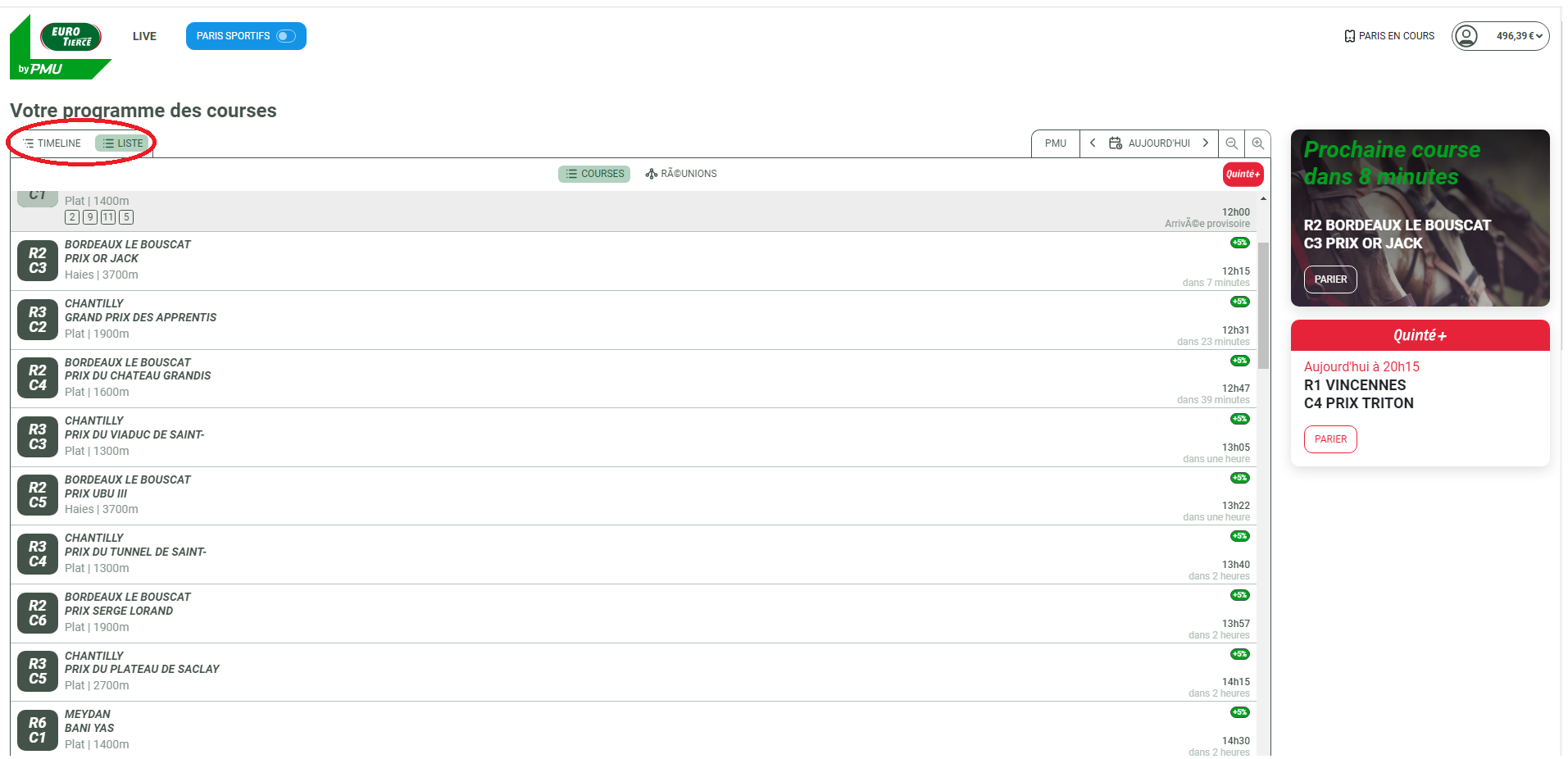This screenshot has height=759, width=1568.
Task: Click Parier in the Quinté+ card
Action: (1329, 439)
